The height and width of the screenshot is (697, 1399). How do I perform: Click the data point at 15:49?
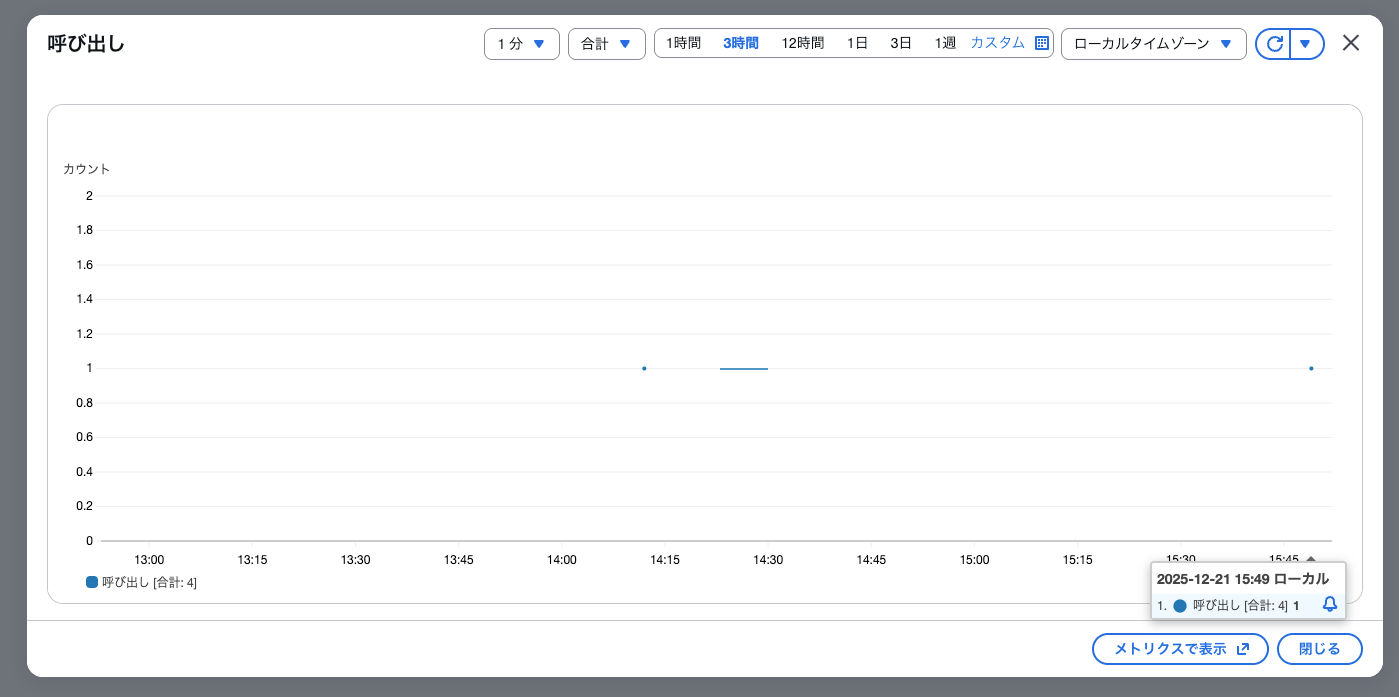tap(1311, 368)
